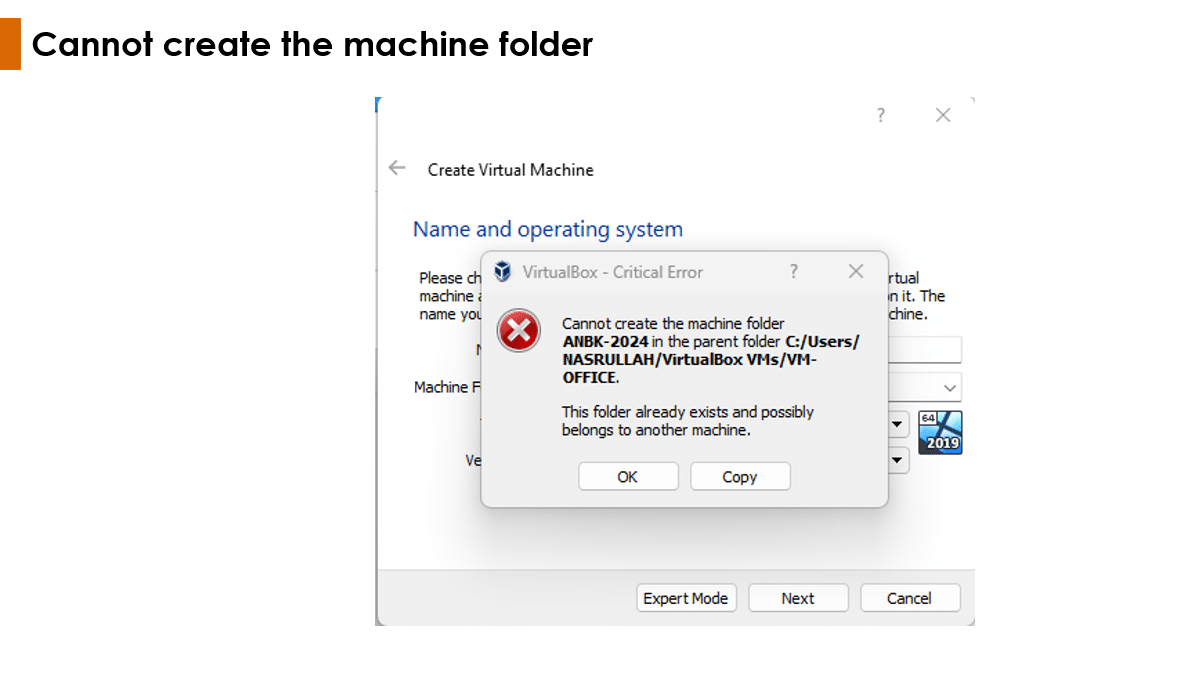Click the VirtualBox cube icon in dialog title

click(502, 272)
